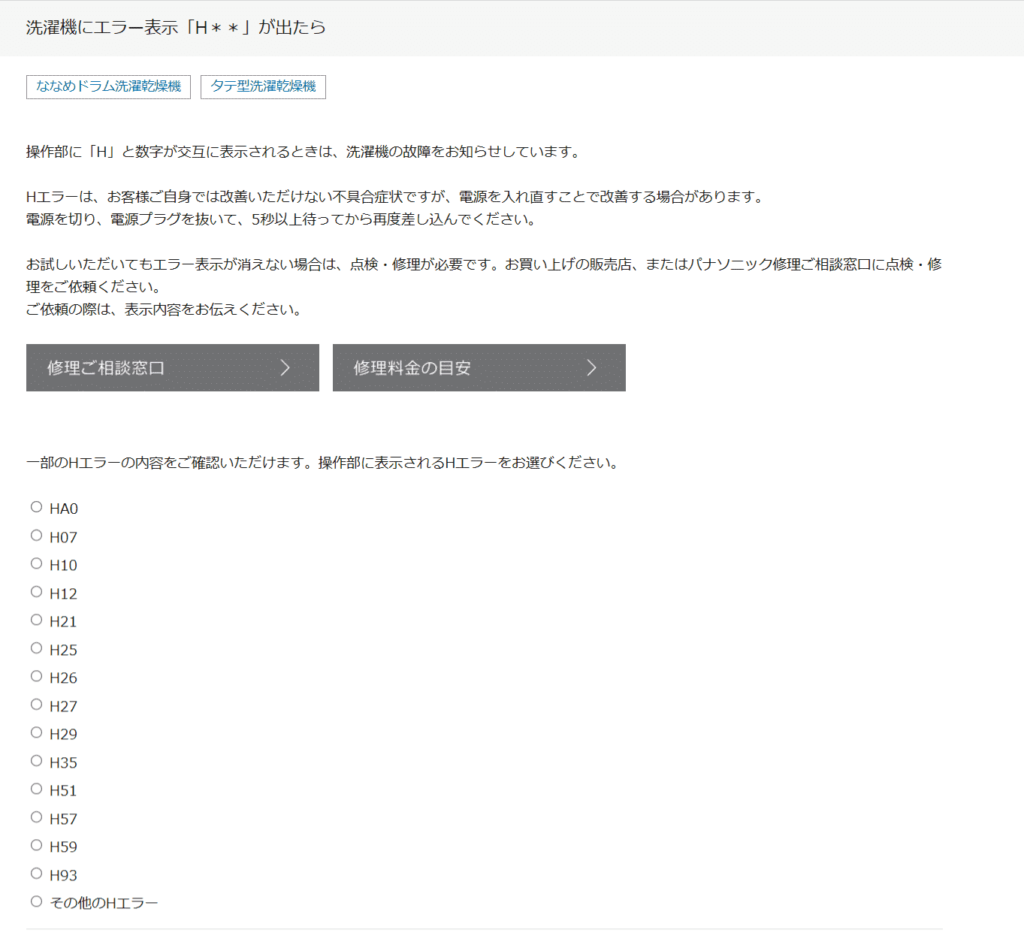
Task: Select the H59 radio button
Action: click(37, 845)
